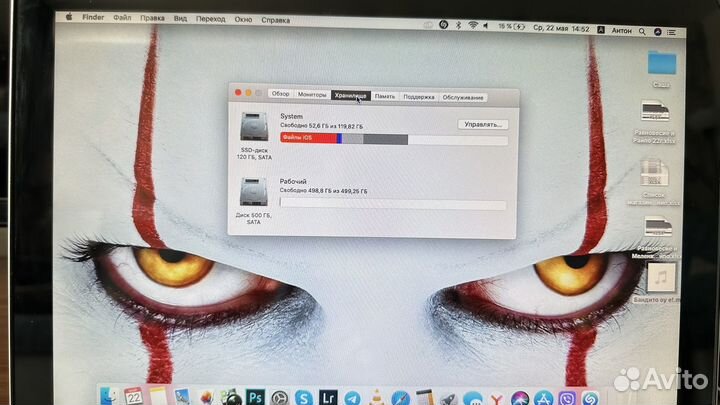The width and height of the screenshot is (720, 405).
Task: Switch to the Поддержка tab
Action: coord(419,97)
